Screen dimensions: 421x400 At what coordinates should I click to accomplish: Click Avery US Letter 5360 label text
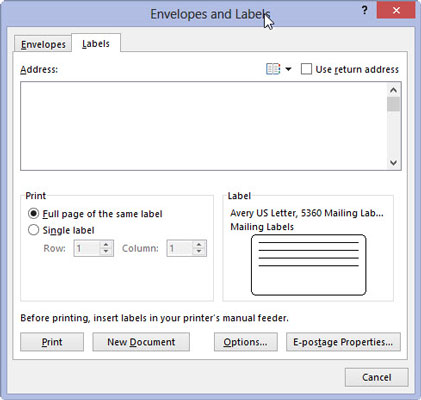tap(307, 213)
